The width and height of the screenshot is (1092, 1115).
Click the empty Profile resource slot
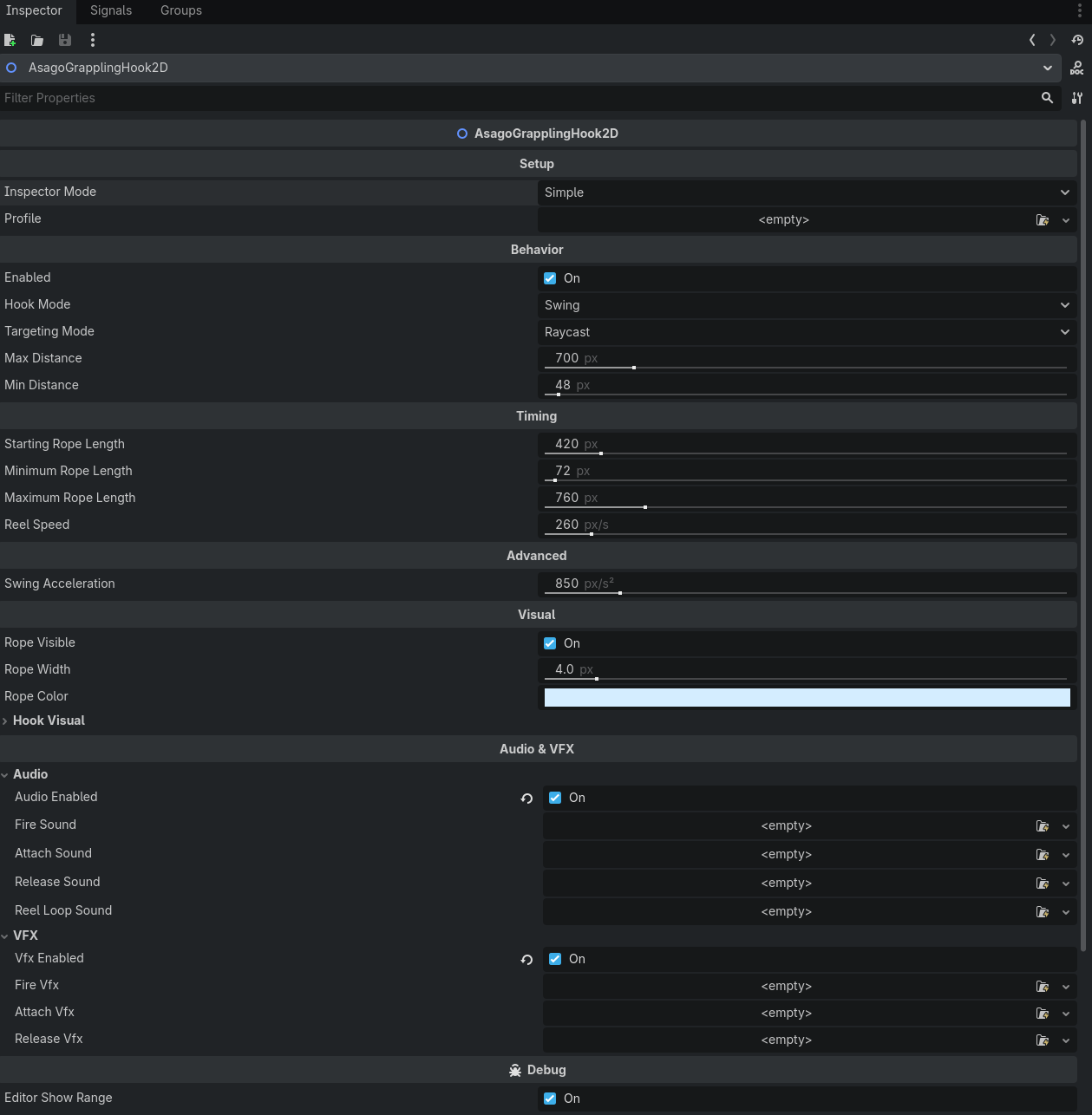[784, 220]
